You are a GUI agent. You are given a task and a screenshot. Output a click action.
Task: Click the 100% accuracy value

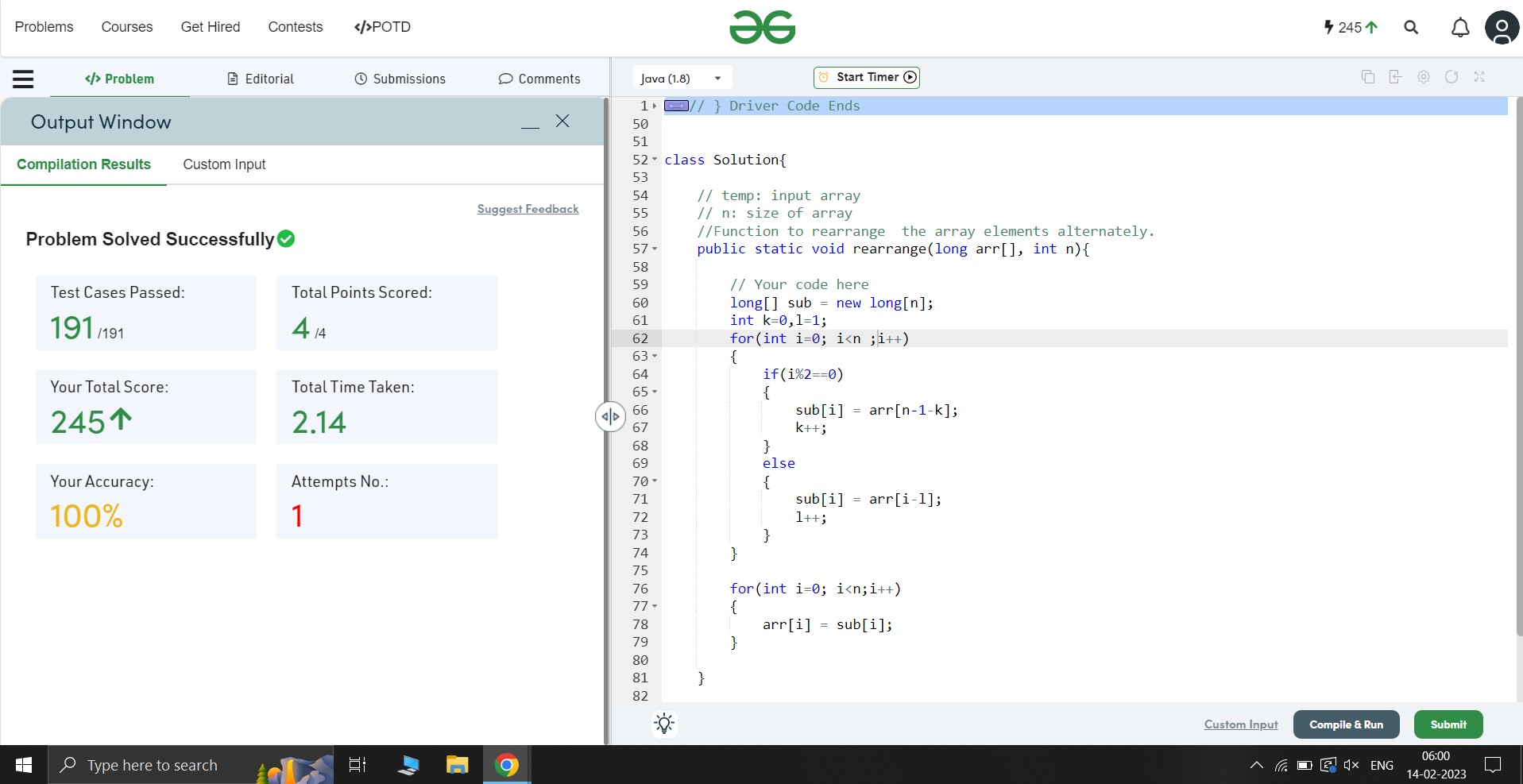pos(86,516)
